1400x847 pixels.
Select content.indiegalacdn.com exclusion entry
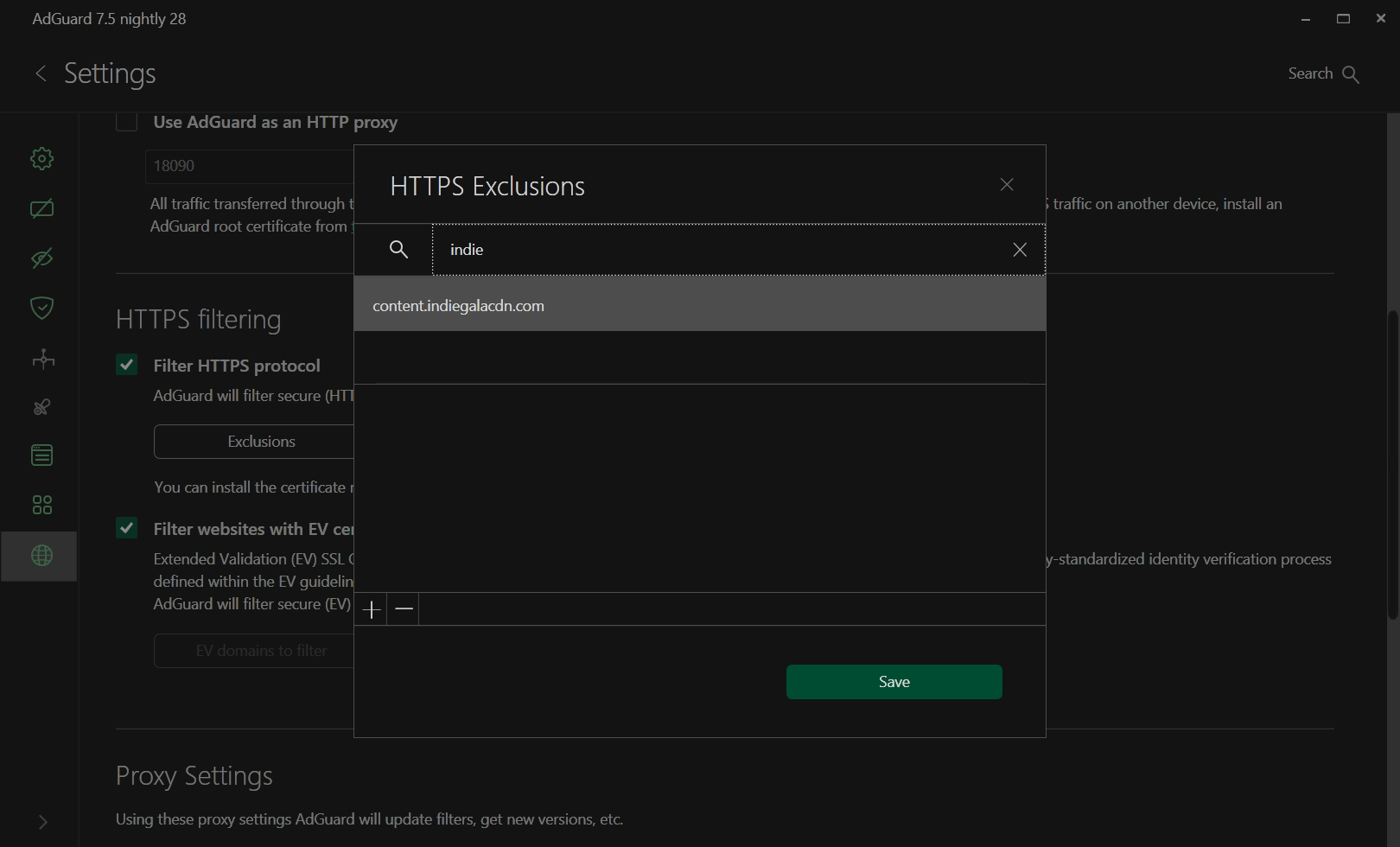coord(700,304)
